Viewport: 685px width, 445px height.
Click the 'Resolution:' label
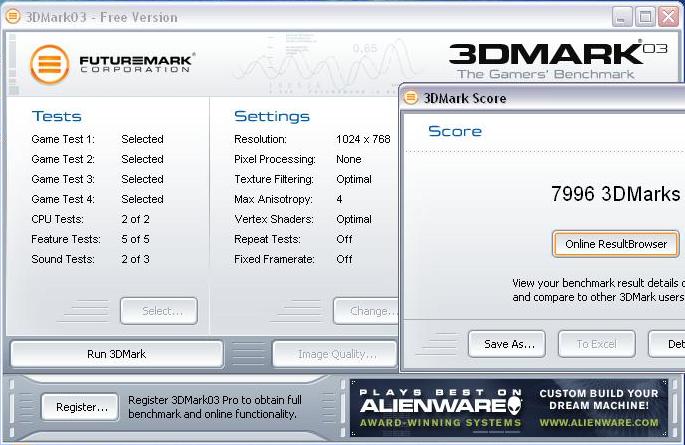pos(260,139)
